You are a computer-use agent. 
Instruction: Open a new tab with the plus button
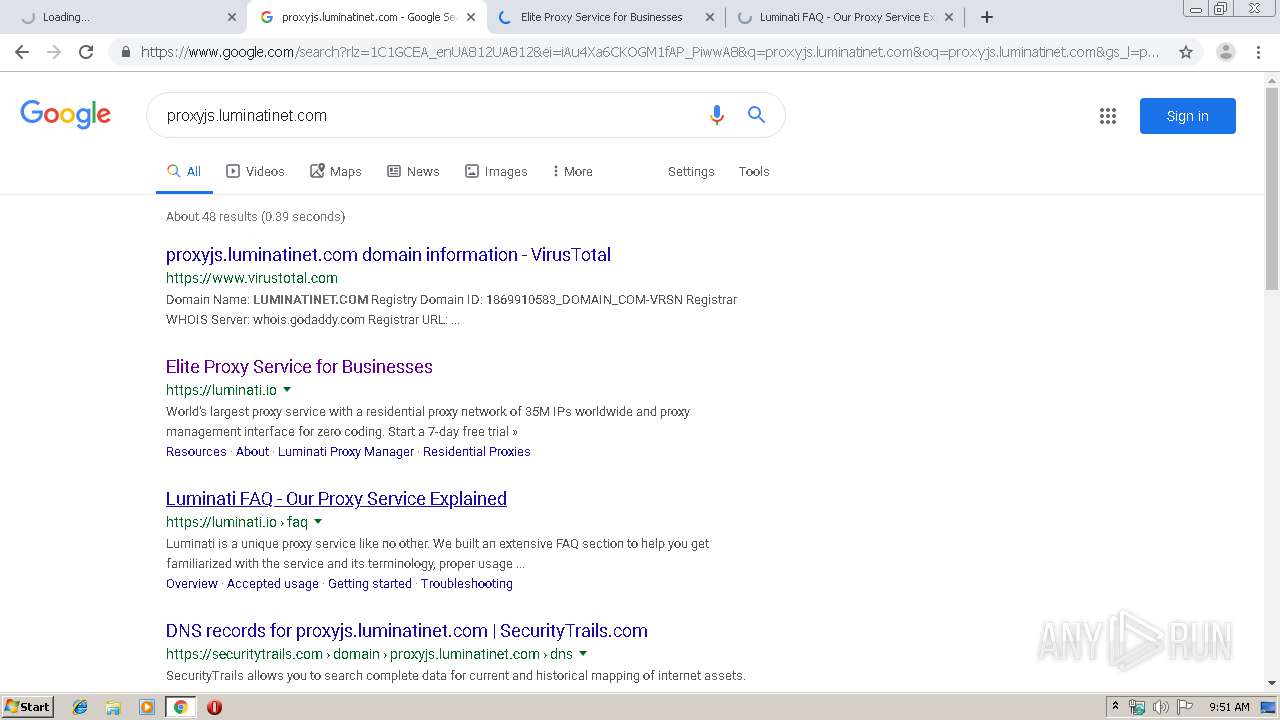pos(987,17)
